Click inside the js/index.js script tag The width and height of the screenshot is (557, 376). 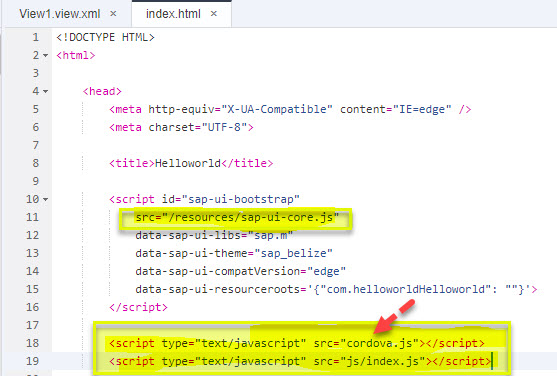(300, 361)
